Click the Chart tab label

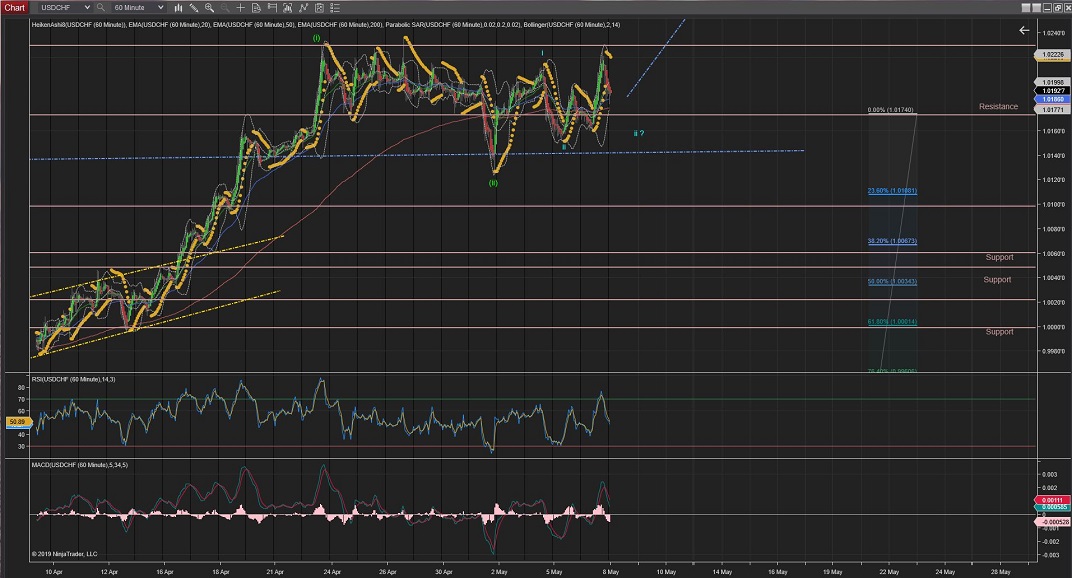(13, 7)
